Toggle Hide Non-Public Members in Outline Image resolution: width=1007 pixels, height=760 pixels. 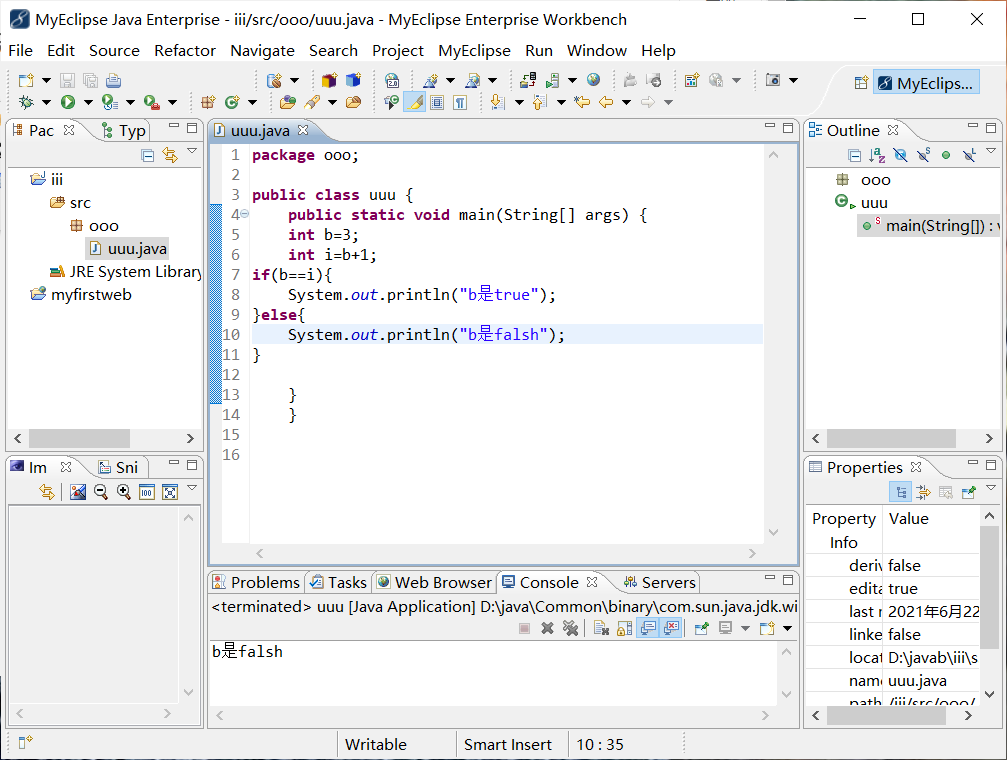946,155
